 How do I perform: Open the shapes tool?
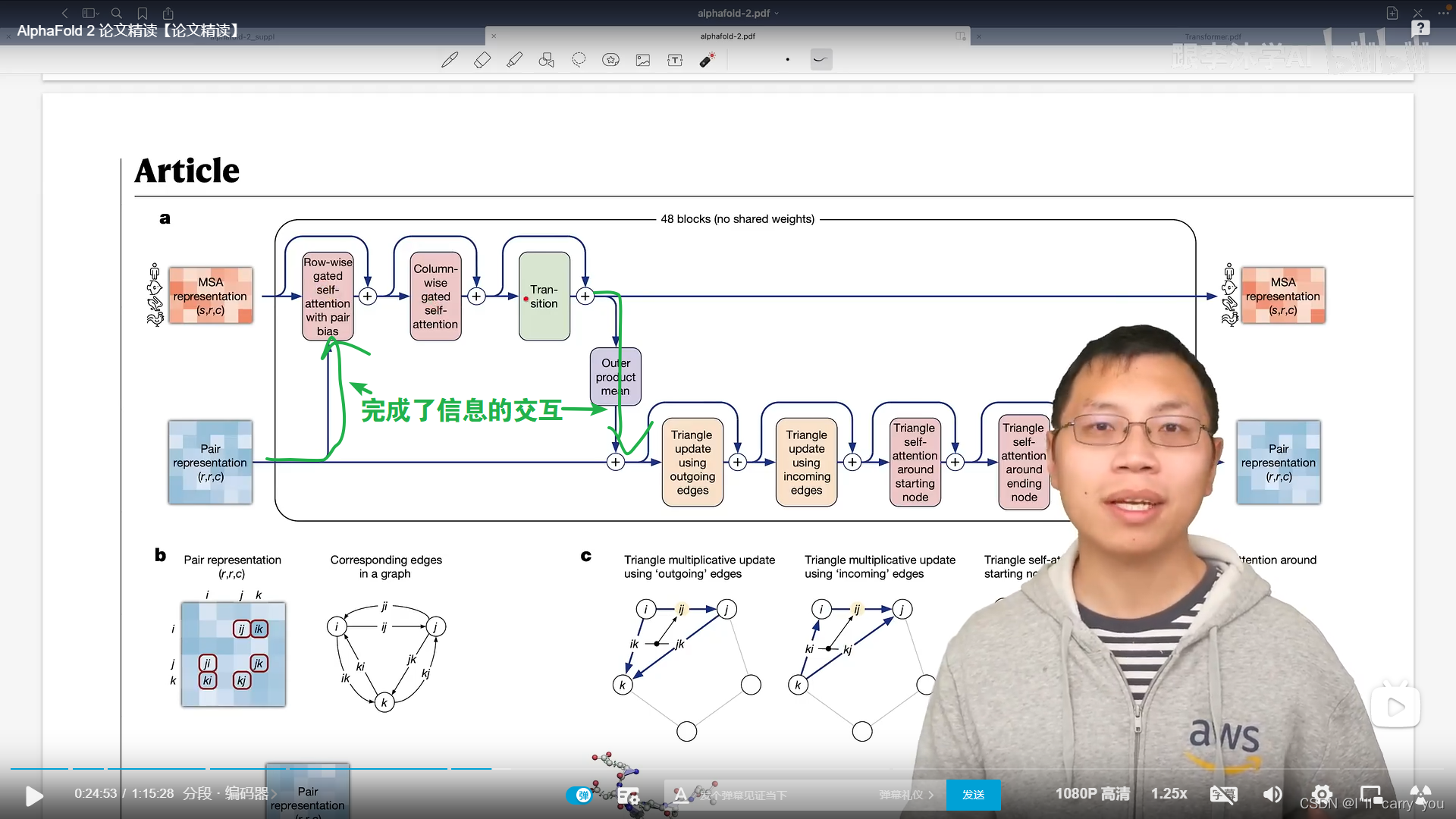click(546, 60)
